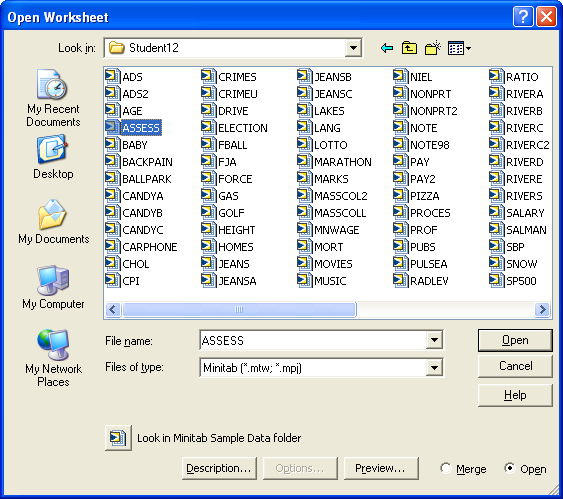Viewport: 563px width, 499px height.
Task: Select the NIEL worksheet file icon
Action: 400,76
